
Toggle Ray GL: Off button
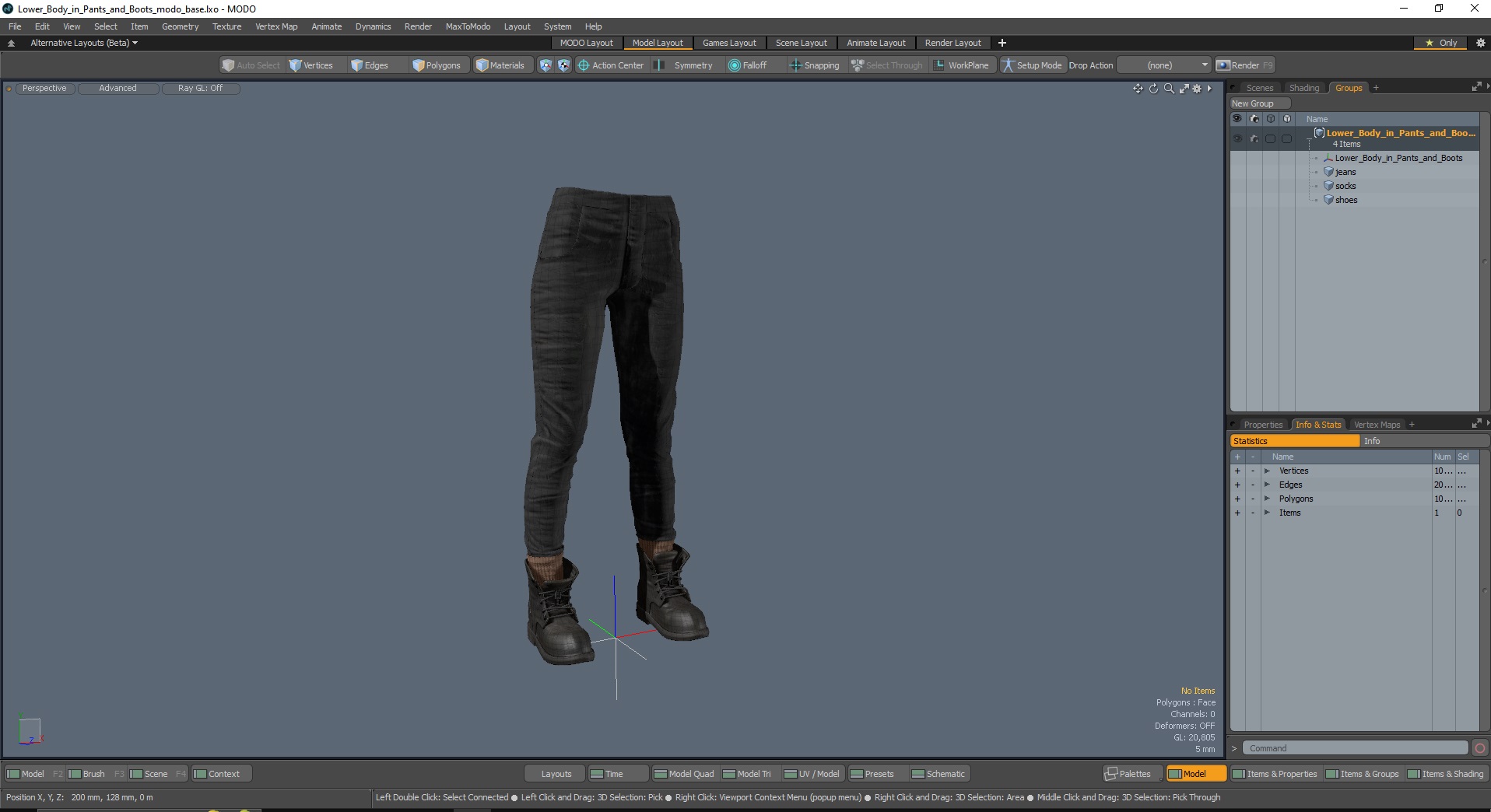click(201, 89)
